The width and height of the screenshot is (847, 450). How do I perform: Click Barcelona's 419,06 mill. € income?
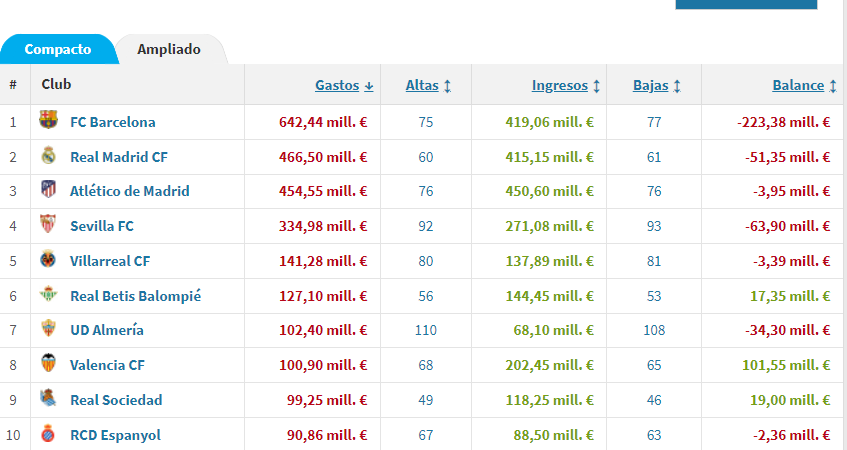coord(549,122)
